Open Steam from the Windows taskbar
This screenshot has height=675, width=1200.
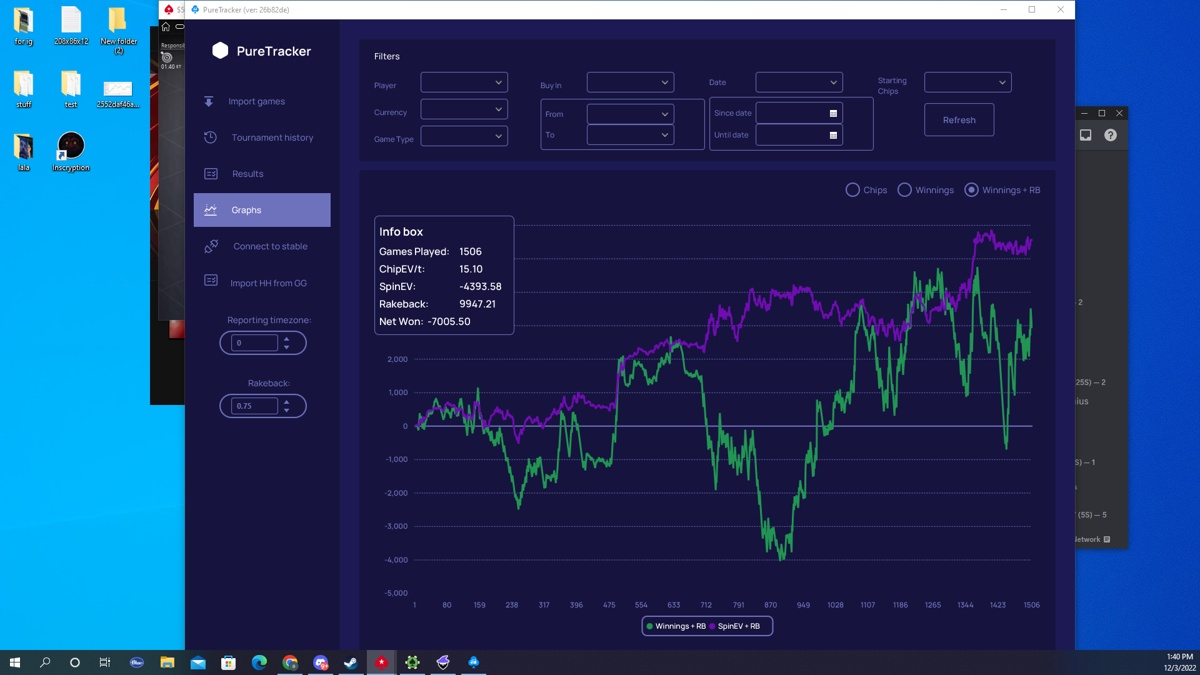[351, 662]
